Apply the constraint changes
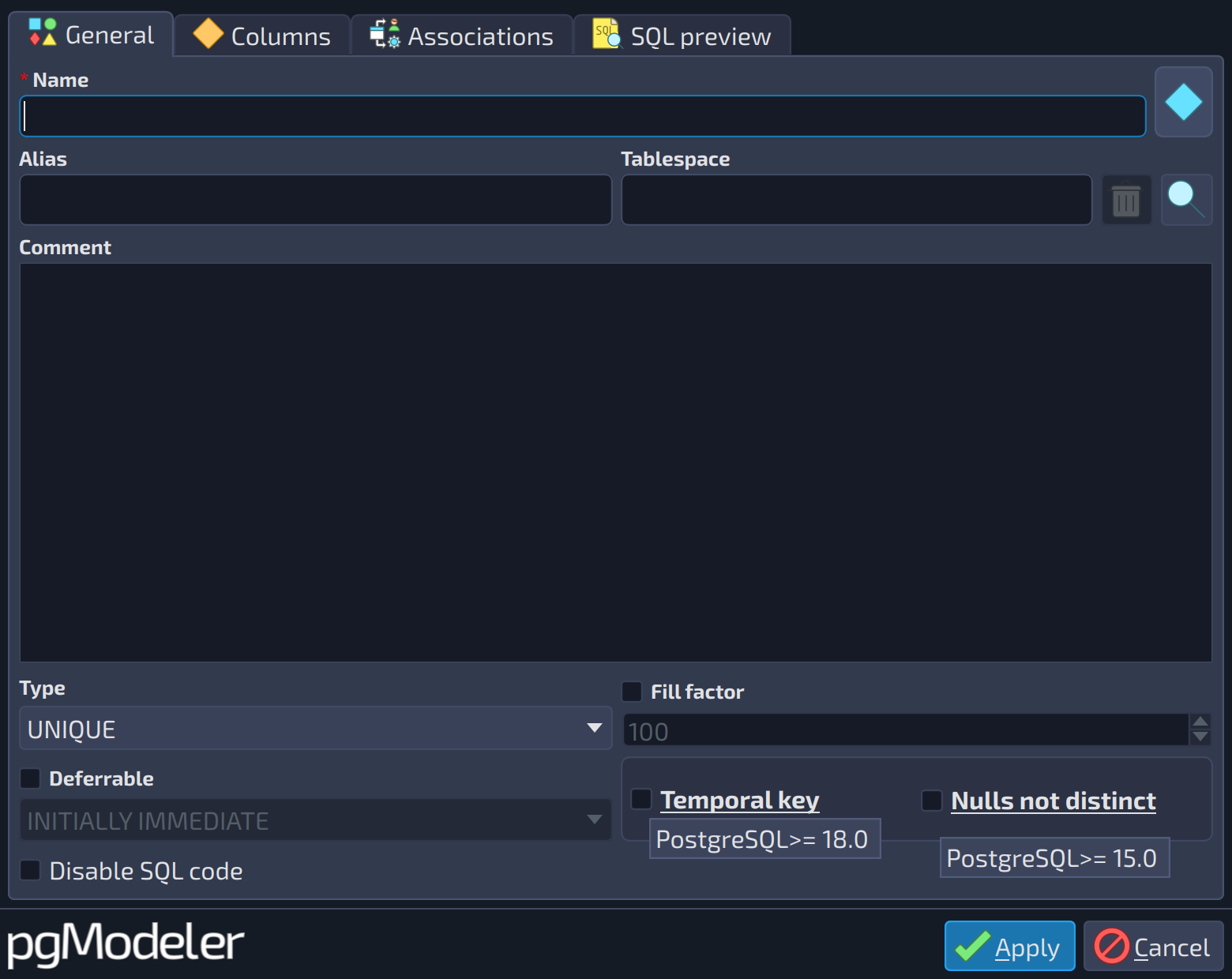The height and width of the screenshot is (979, 1232). pos(1010,946)
